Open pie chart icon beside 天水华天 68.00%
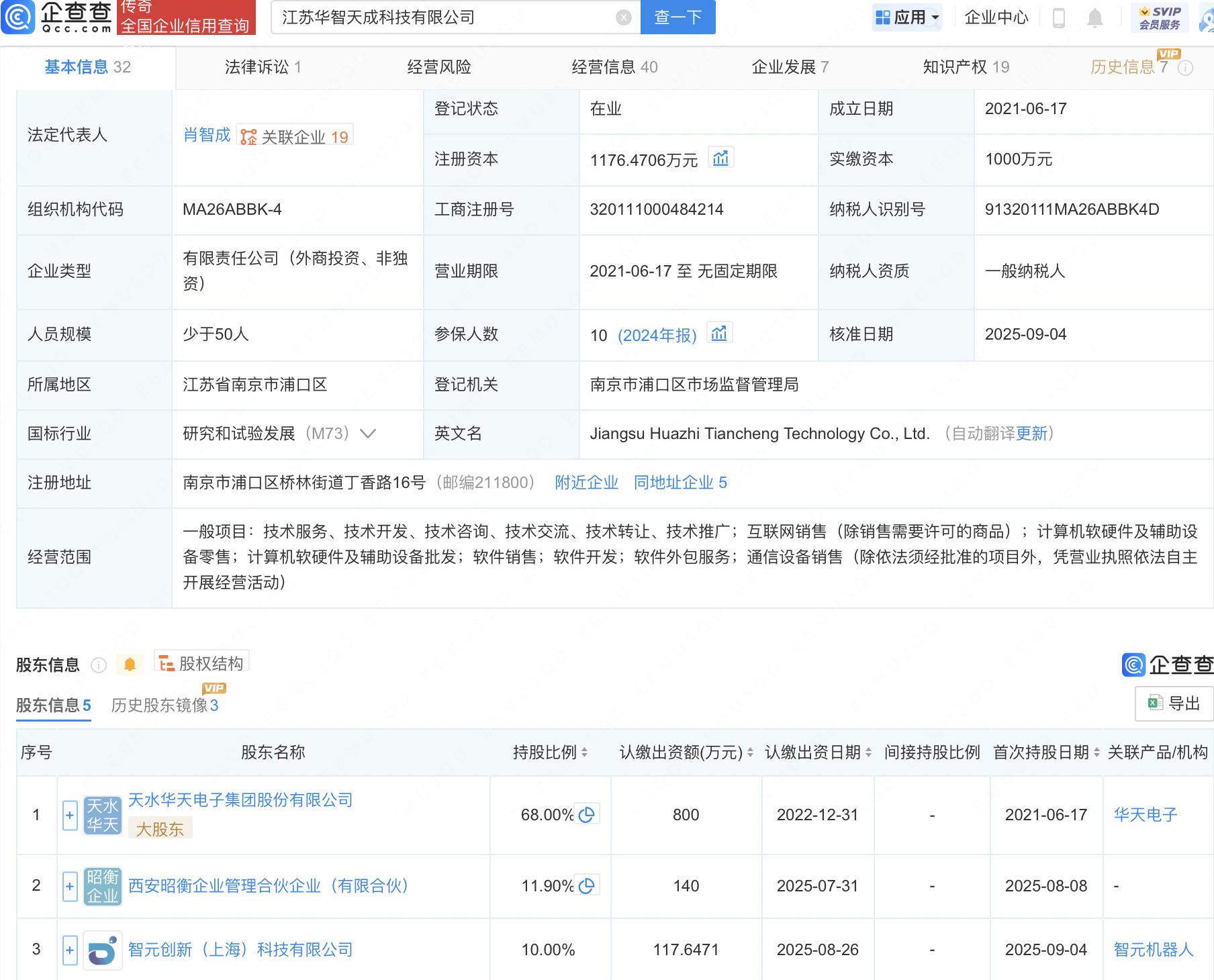Screen dimensions: 1214x980 (x=587, y=813)
